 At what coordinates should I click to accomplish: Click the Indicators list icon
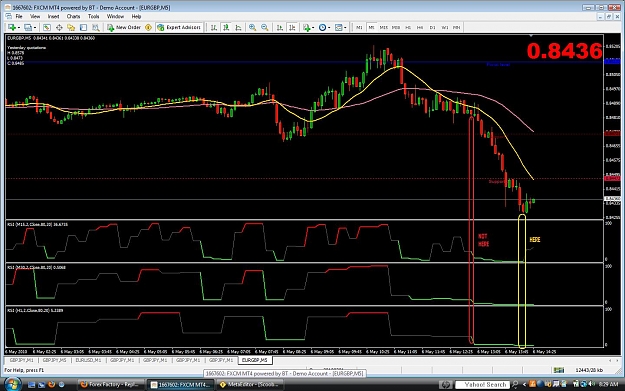tap(306, 28)
